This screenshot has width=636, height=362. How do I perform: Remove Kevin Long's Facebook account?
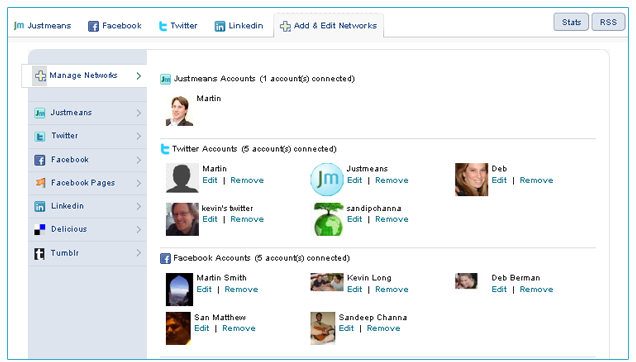coord(392,289)
